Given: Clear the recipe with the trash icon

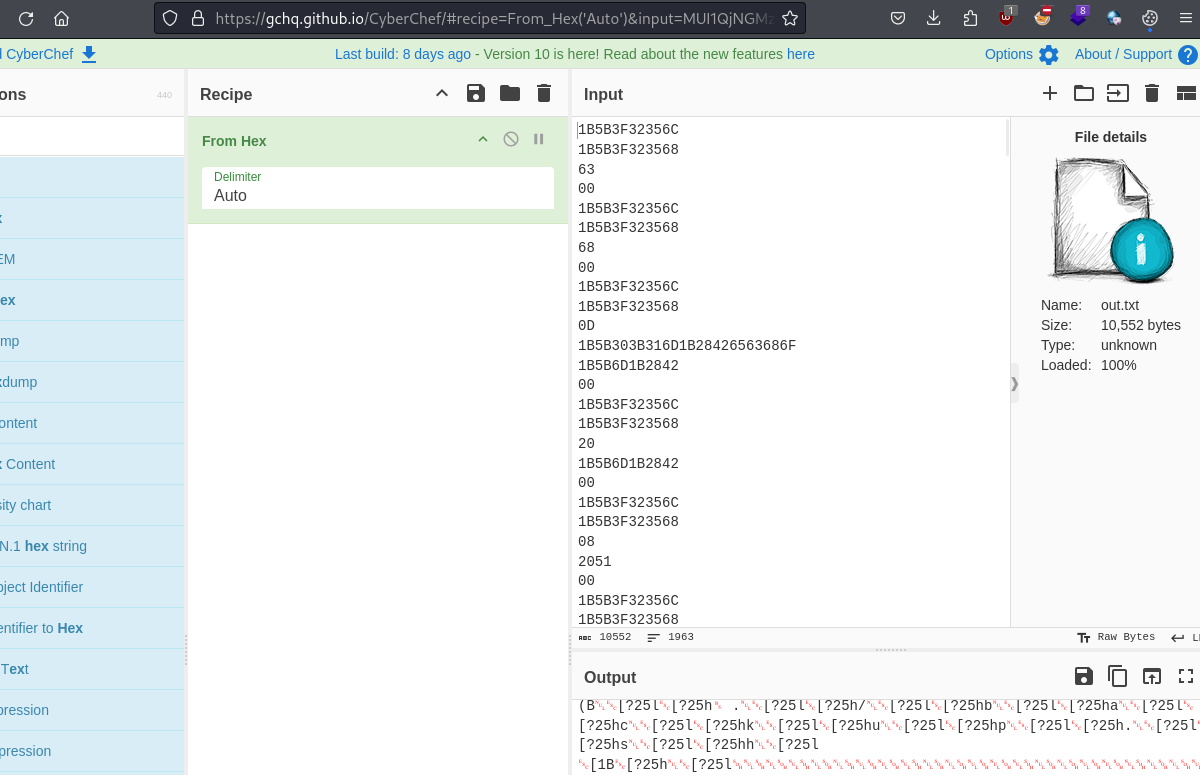Looking at the screenshot, I should coord(544,93).
